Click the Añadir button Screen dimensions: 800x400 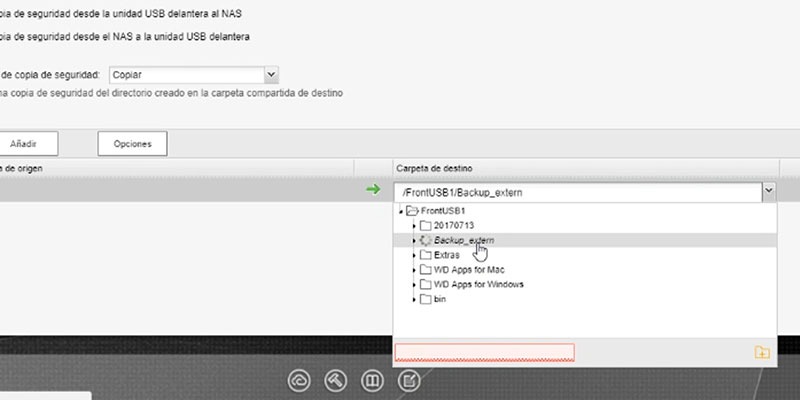click(x=24, y=144)
